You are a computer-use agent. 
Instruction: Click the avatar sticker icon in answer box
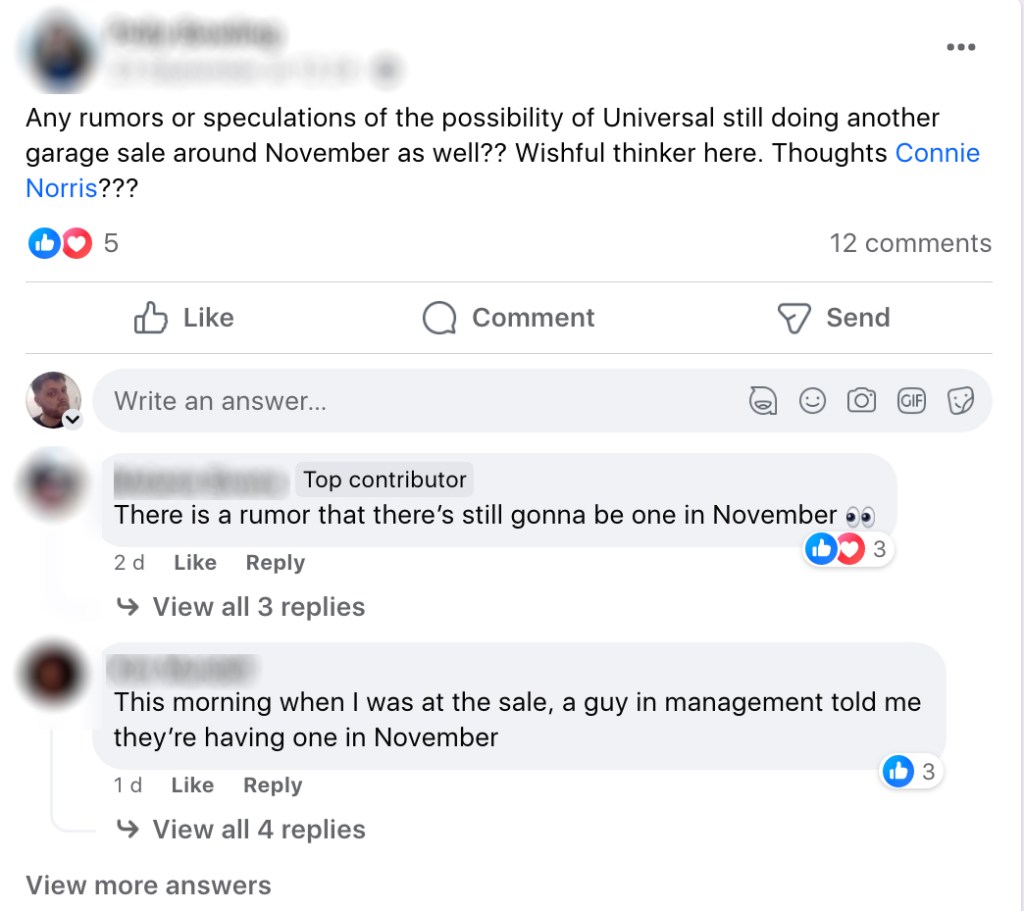tap(763, 401)
